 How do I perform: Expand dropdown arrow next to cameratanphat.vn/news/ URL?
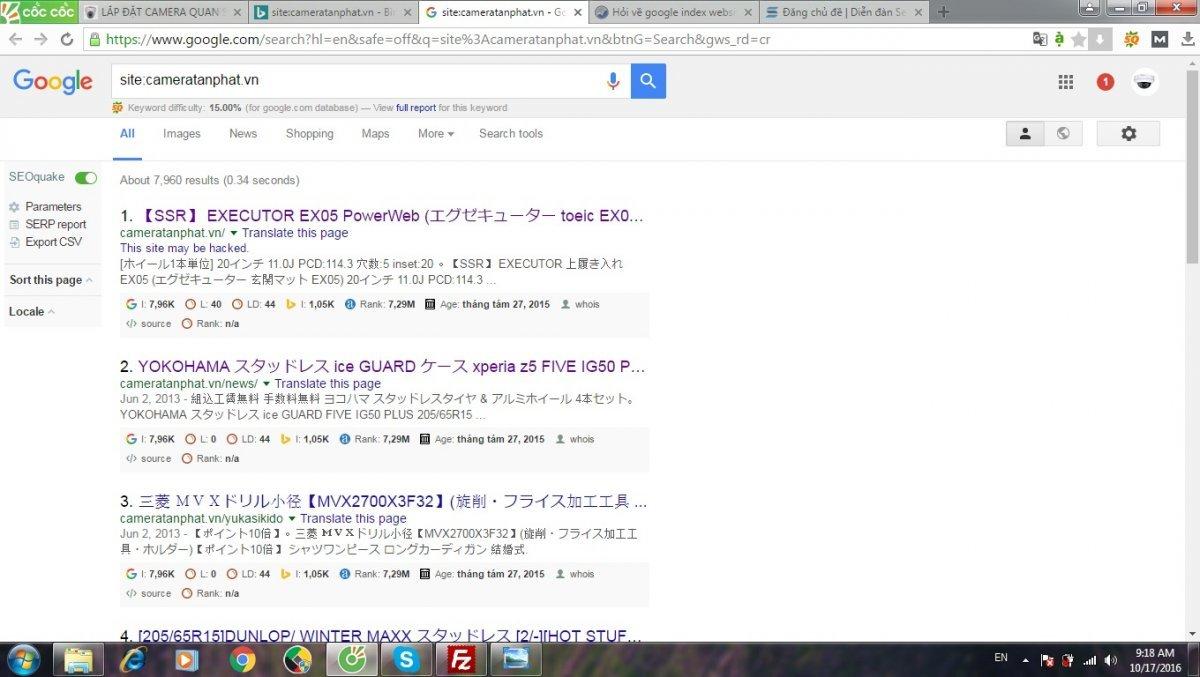click(266, 384)
